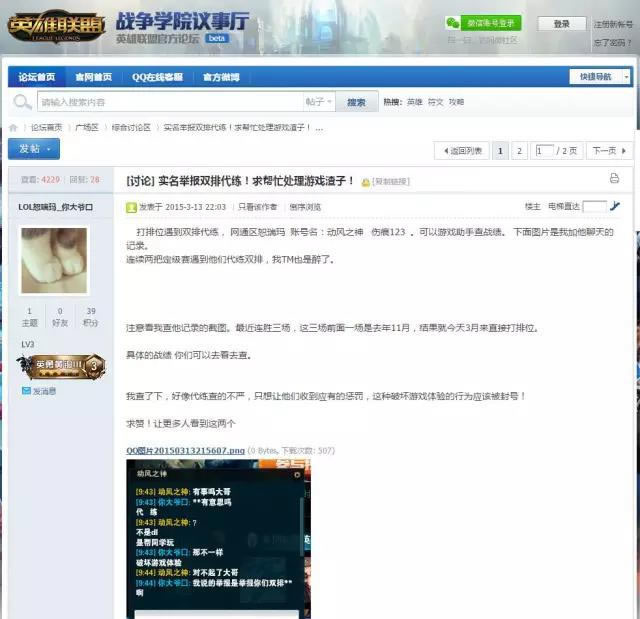Go to 广场区 in breadcrumb

[x=87, y=128]
